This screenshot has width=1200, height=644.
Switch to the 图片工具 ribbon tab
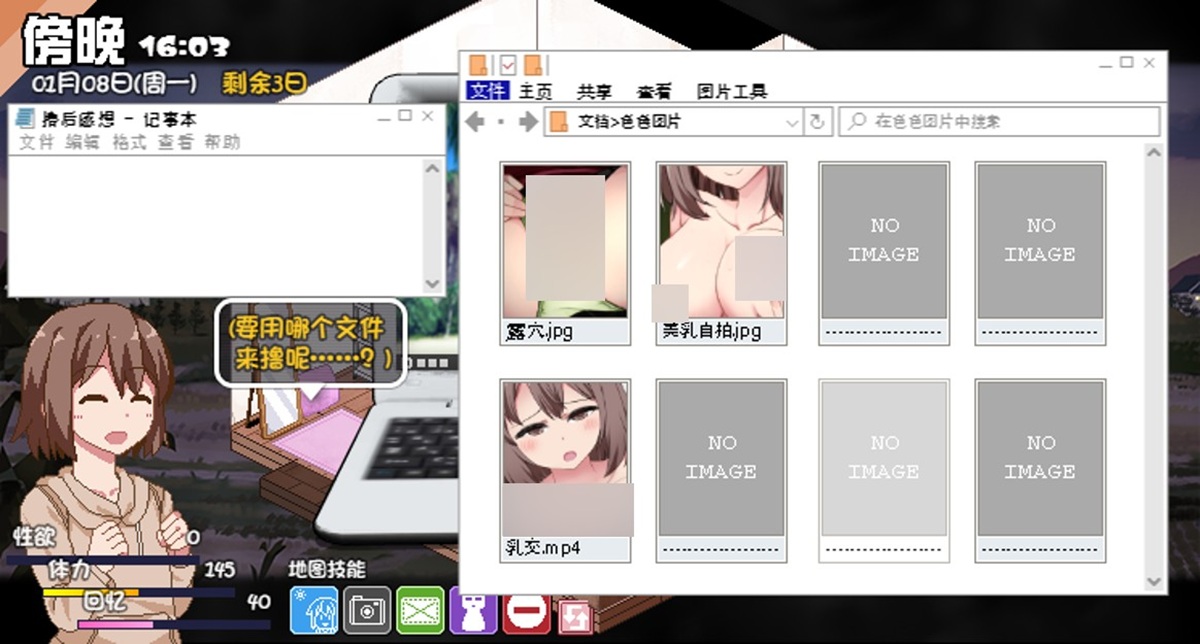click(731, 91)
